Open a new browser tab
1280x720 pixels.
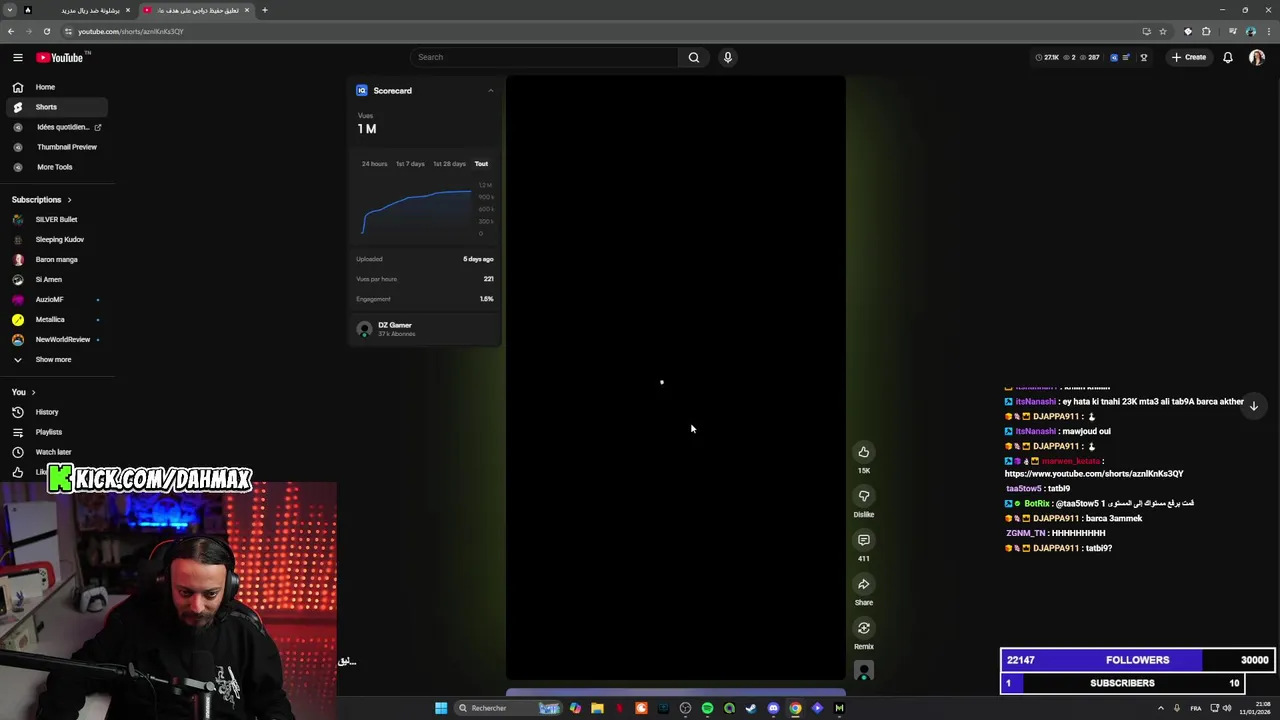pos(264,10)
